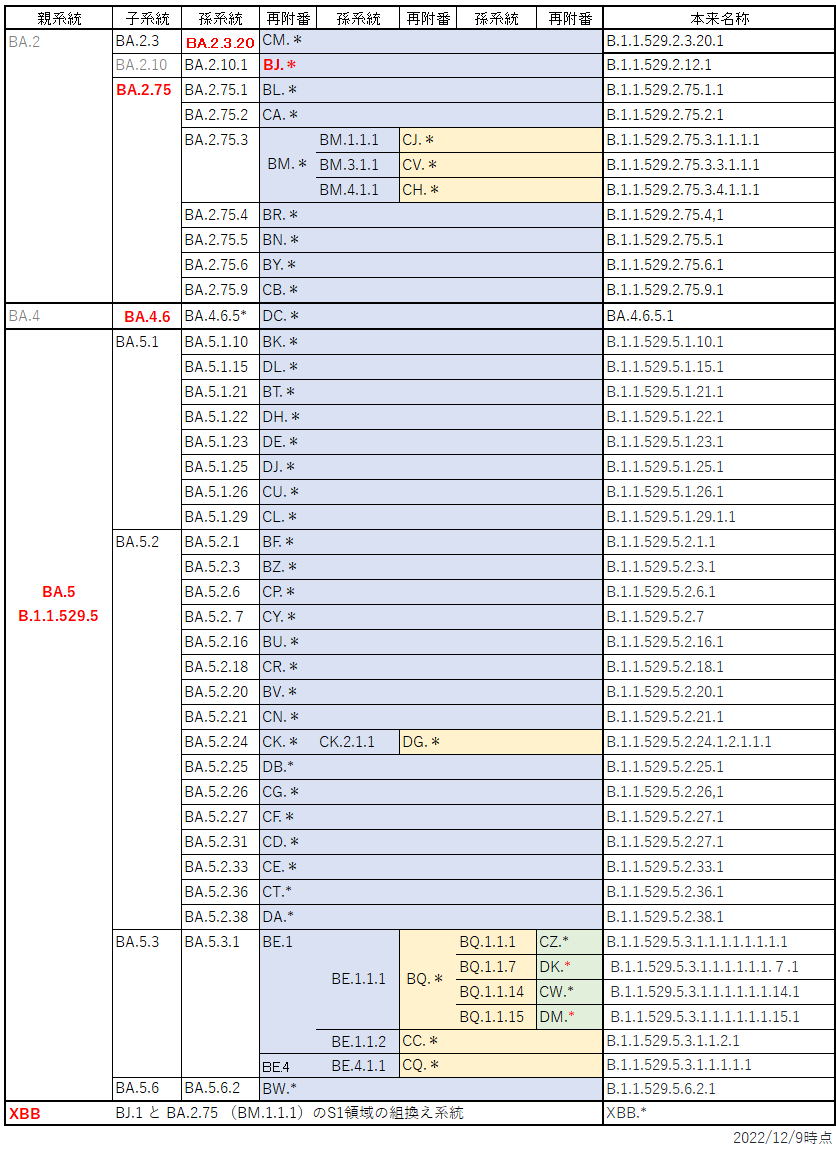The width and height of the screenshot is (836, 1150).
Task: Click the 2022/12/9時点 date note
Action: 782,1138
